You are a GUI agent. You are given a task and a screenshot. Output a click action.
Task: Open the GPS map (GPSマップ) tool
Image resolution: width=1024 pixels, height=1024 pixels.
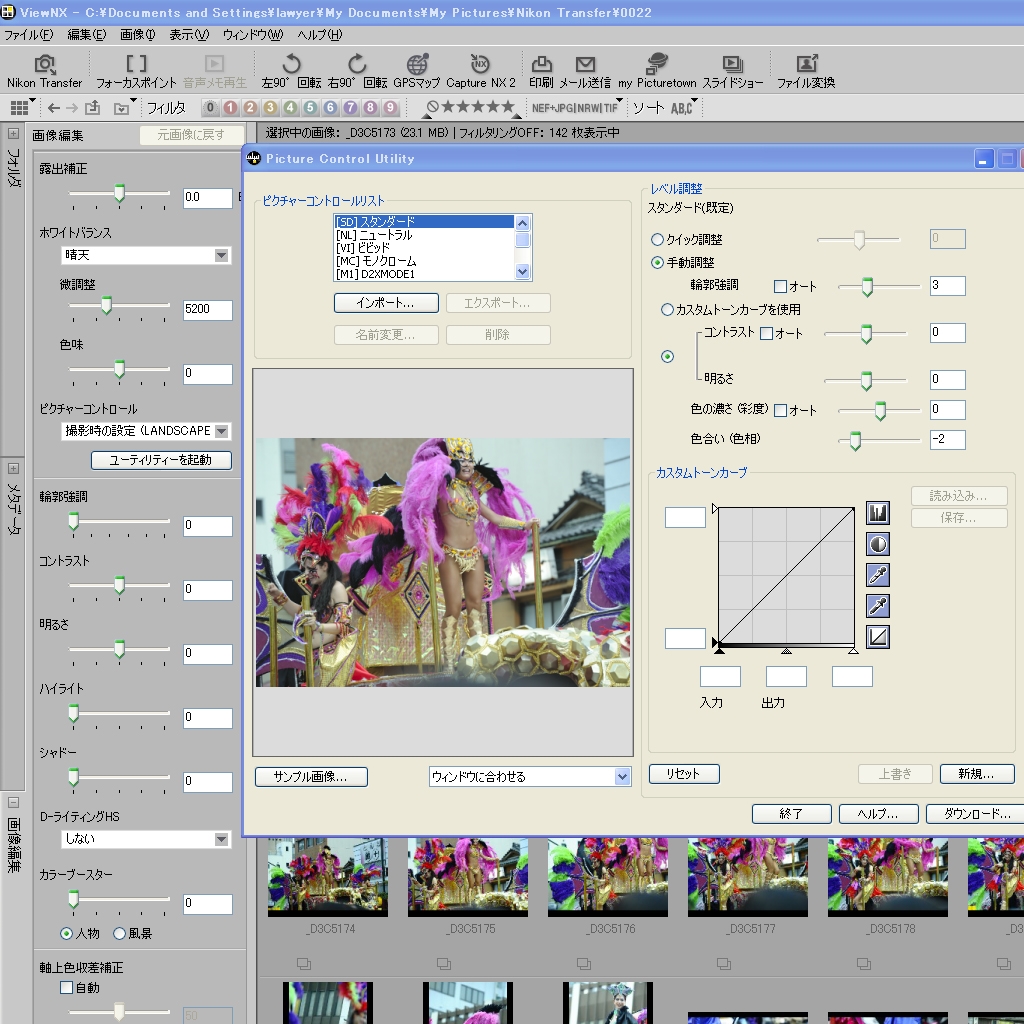(x=417, y=66)
